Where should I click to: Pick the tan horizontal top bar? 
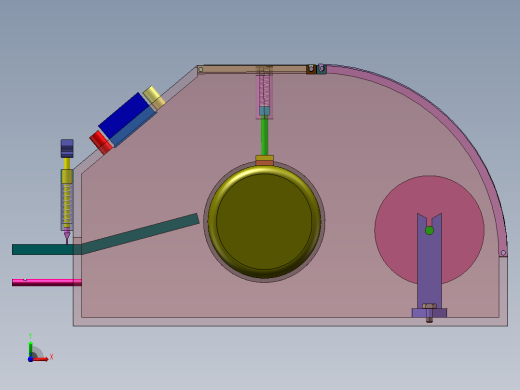pos(252,70)
